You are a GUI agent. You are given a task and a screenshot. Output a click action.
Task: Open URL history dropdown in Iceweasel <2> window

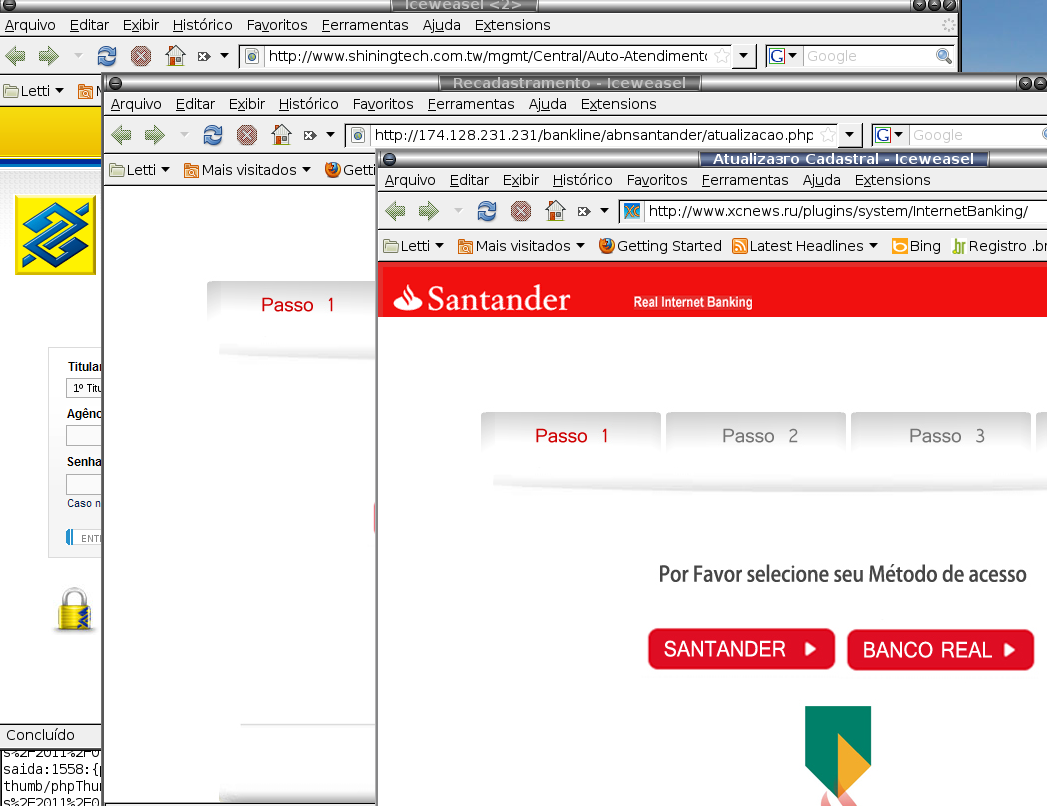[x=743, y=56]
